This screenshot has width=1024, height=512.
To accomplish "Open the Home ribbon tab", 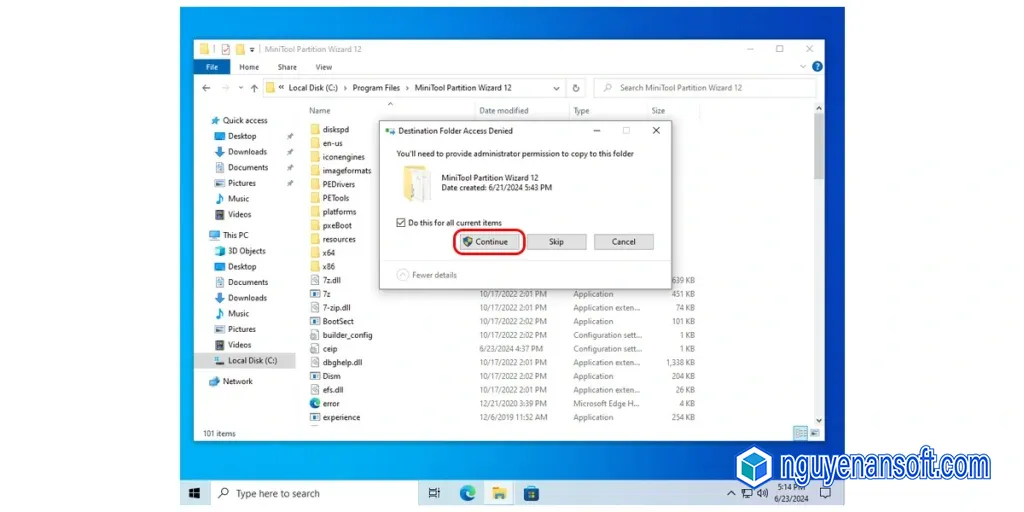I will [249, 67].
